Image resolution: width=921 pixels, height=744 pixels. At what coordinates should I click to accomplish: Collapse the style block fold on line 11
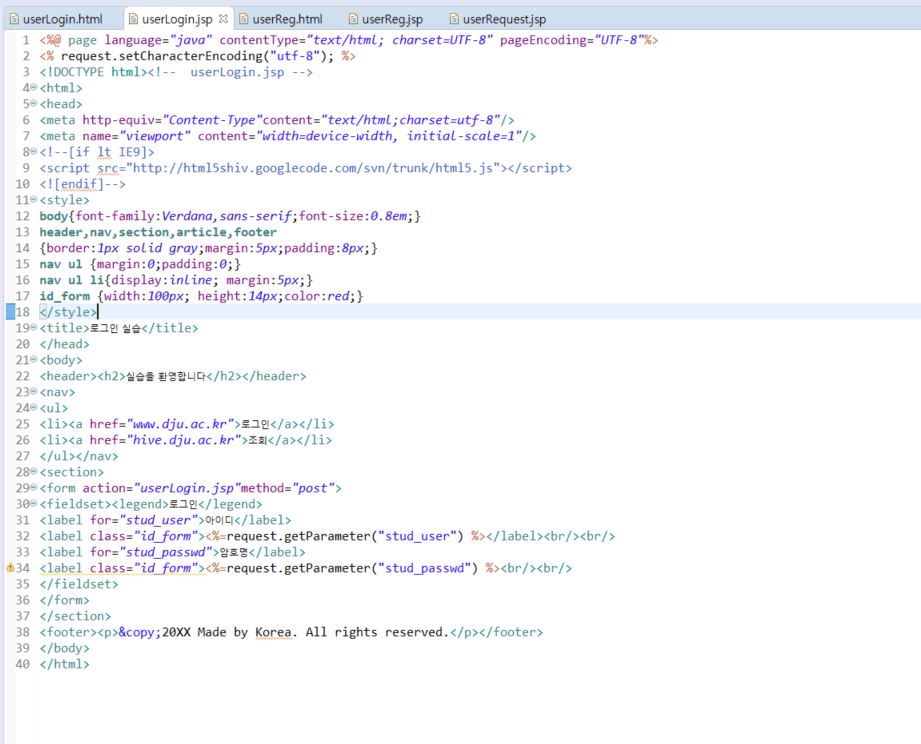(x=33, y=200)
